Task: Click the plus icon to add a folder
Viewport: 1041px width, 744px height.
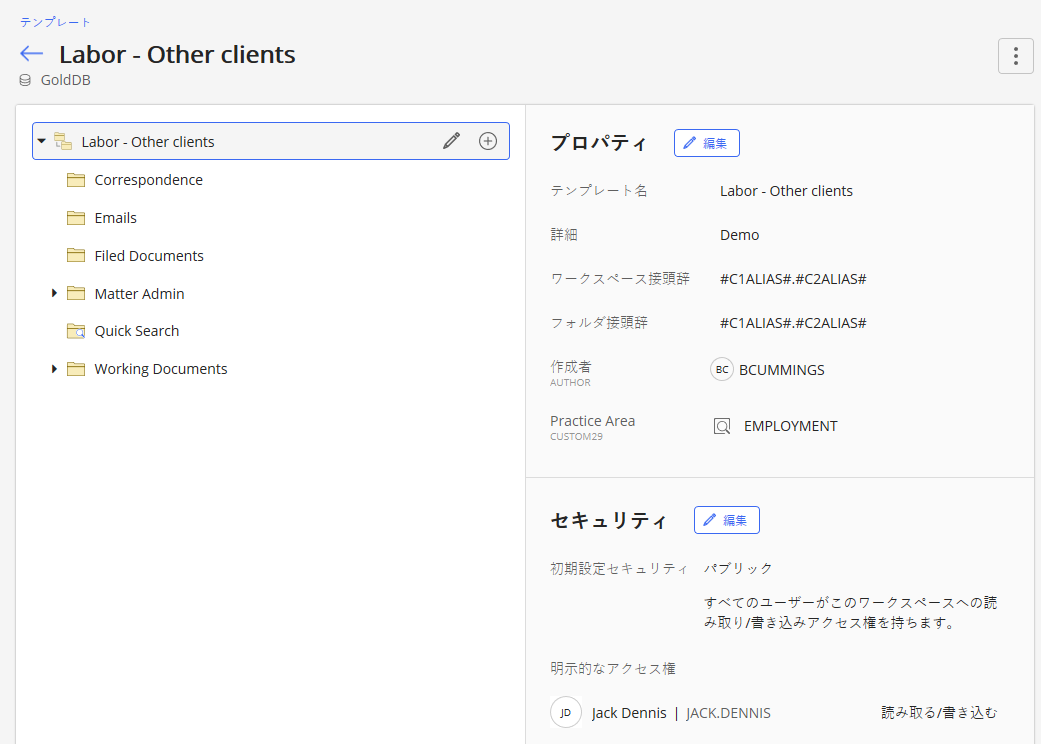Action: pyautogui.click(x=487, y=142)
